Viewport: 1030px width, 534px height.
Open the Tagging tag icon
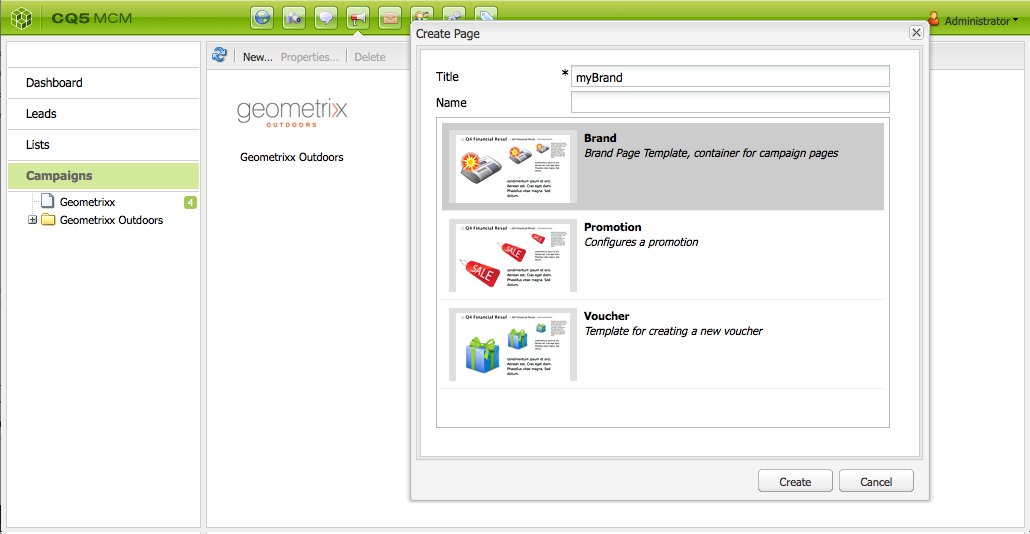[x=485, y=14]
